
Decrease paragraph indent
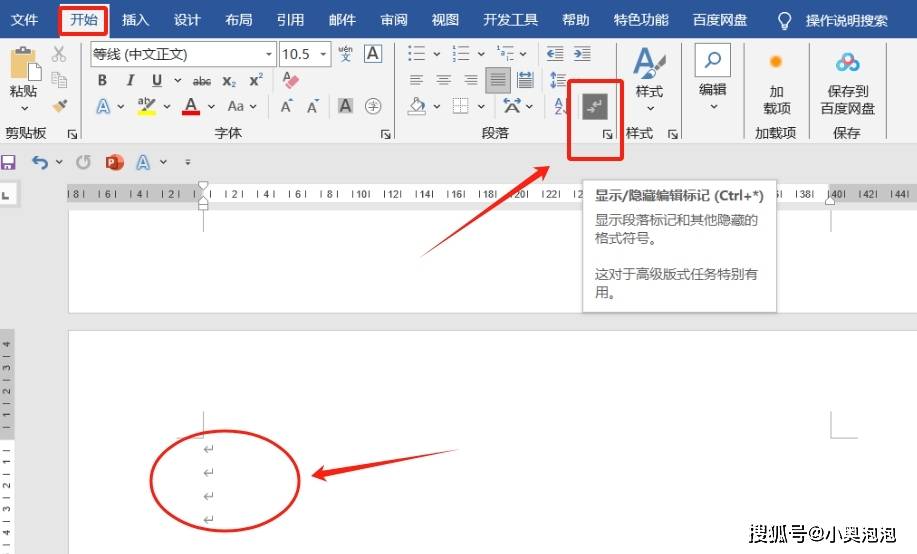click(x=554, y=54)
